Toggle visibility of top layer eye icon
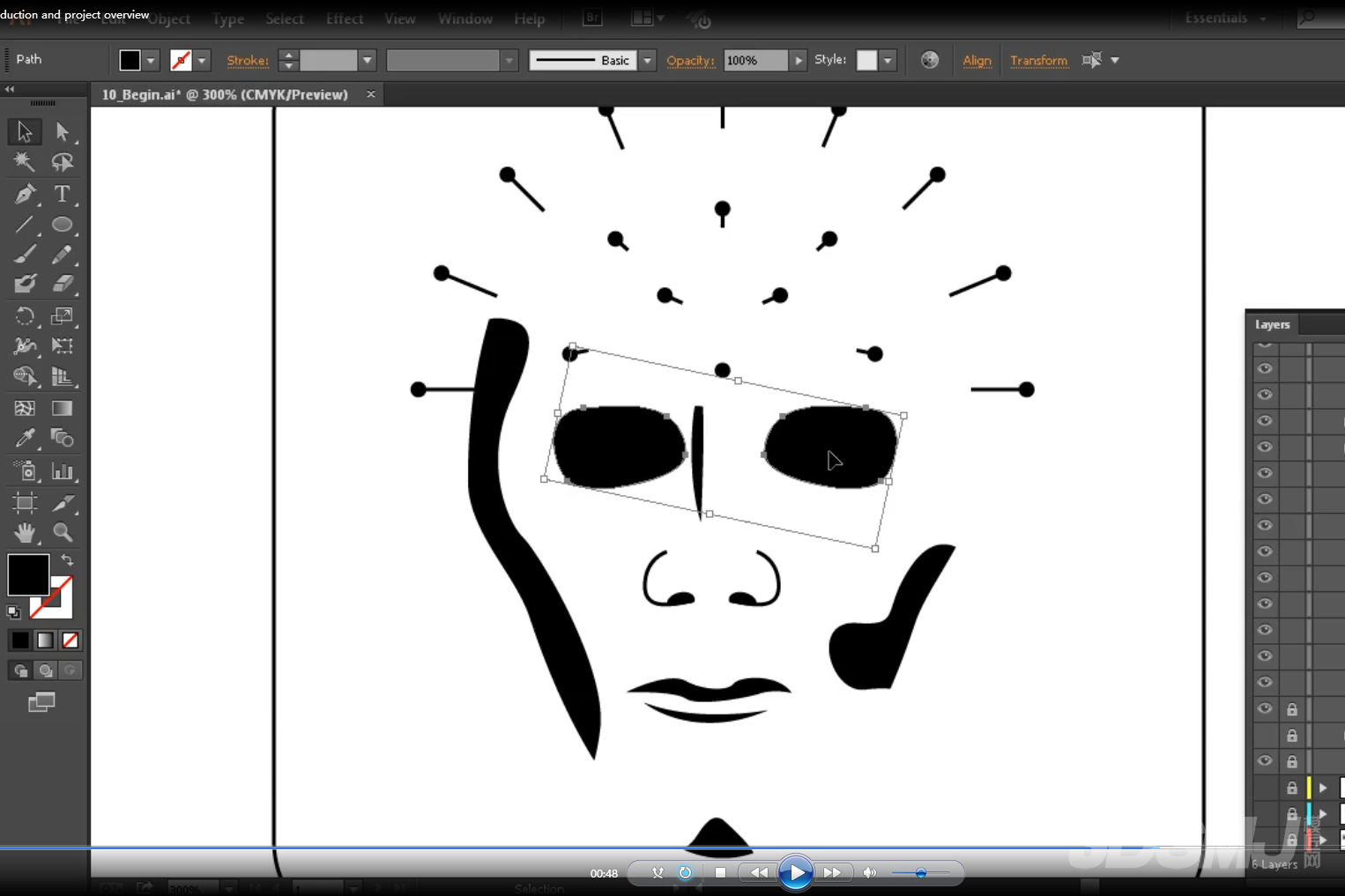Screen dimensions: 1345x896 pos(1265,368)
